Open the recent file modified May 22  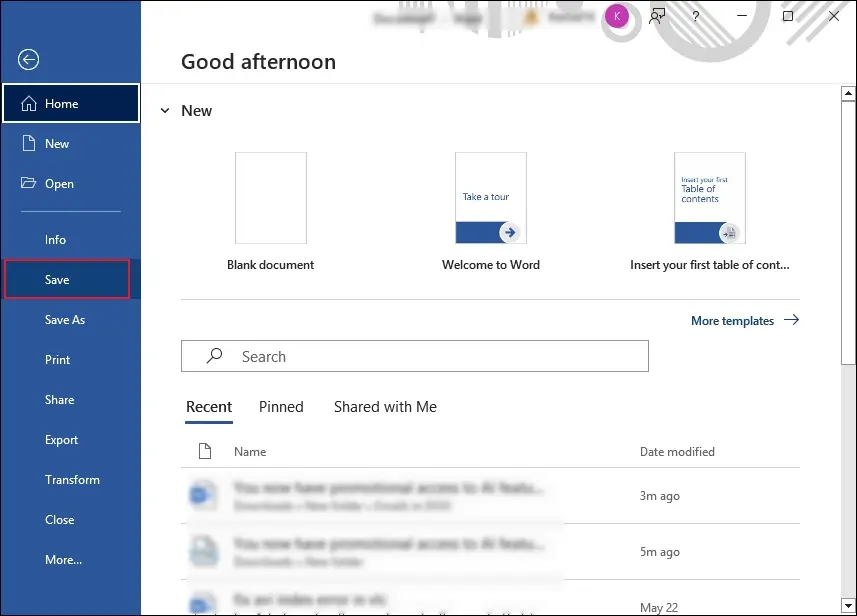pos(490,598)
